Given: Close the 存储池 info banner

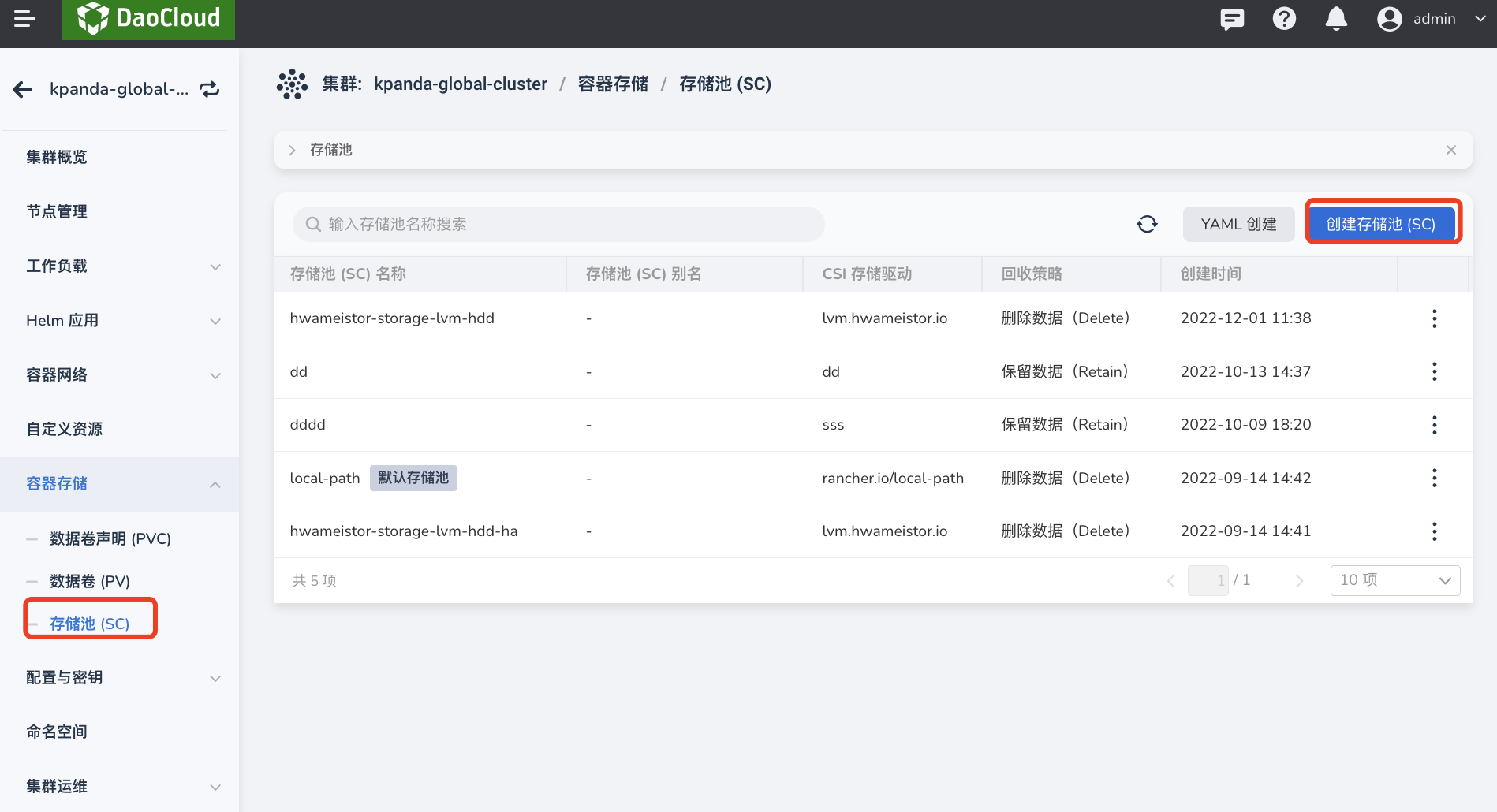Looking at the screenshot, I should click(1450, 150).
